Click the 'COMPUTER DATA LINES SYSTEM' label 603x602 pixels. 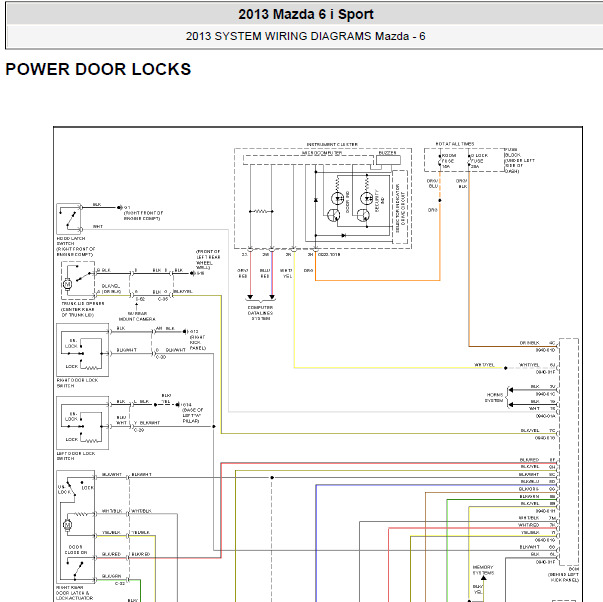tap(260, 313)
